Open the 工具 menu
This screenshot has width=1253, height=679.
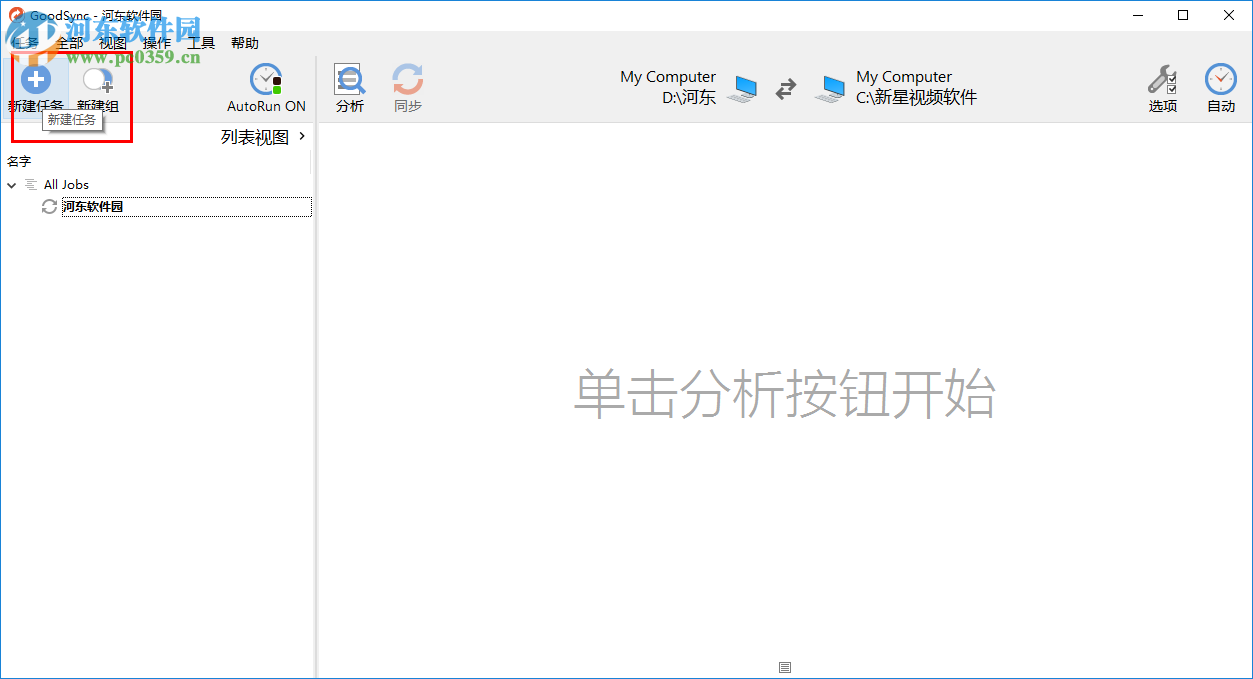coord(201,43)
